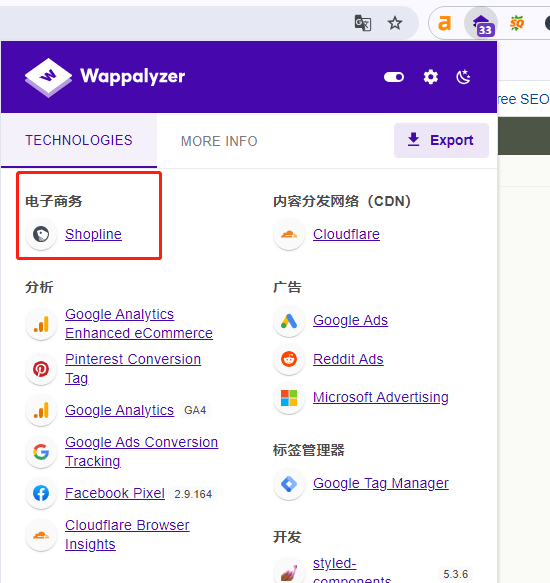This screenshot has height=583, width=550.
Task: Open Google Analytics Enhanced eCommerce link
Action: click(x=139, y=323)
